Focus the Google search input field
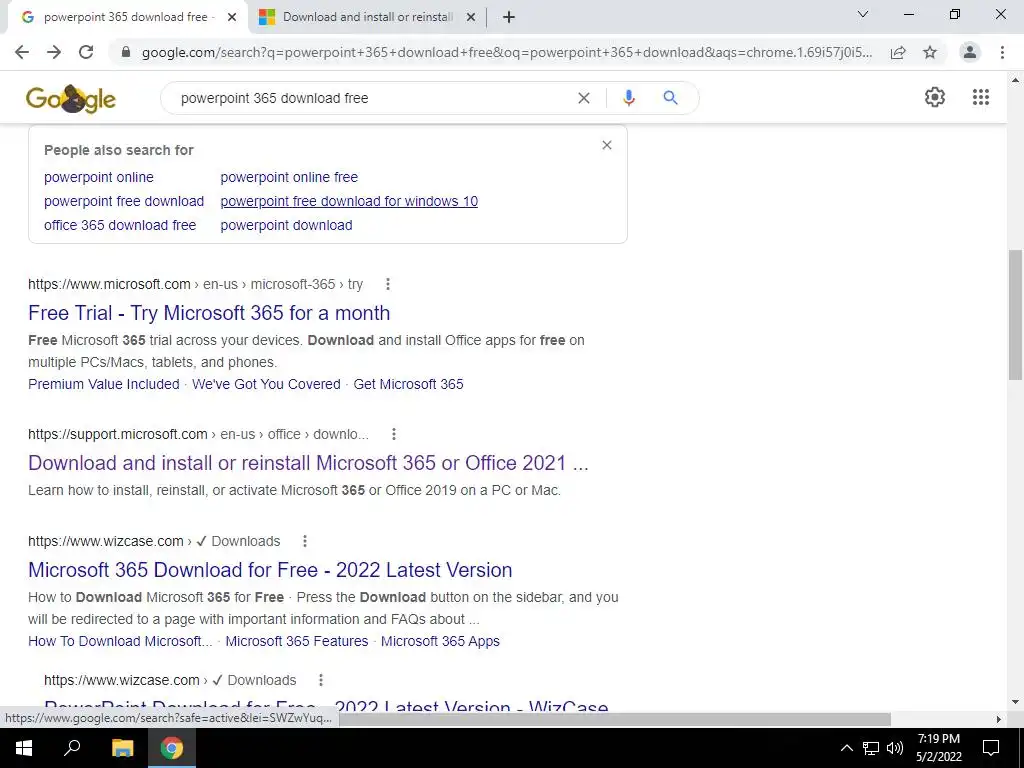The image size is (1024, 768). [x=372, y=98]
